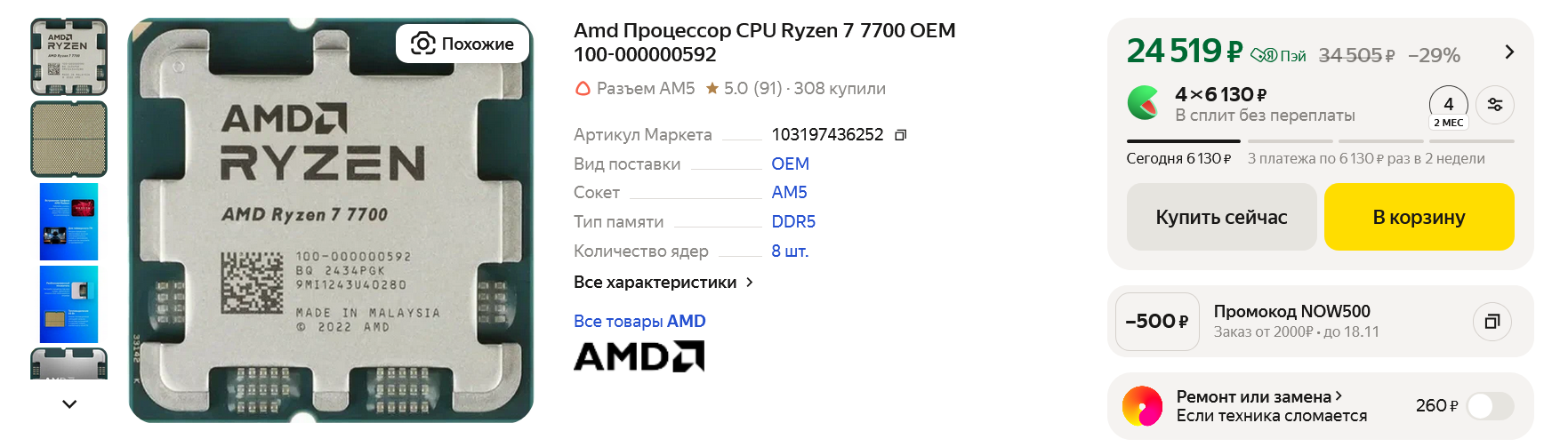1568x447 pixels.
Task: Select the 4-payment 2-month split option
Action: click(1448, 108)
